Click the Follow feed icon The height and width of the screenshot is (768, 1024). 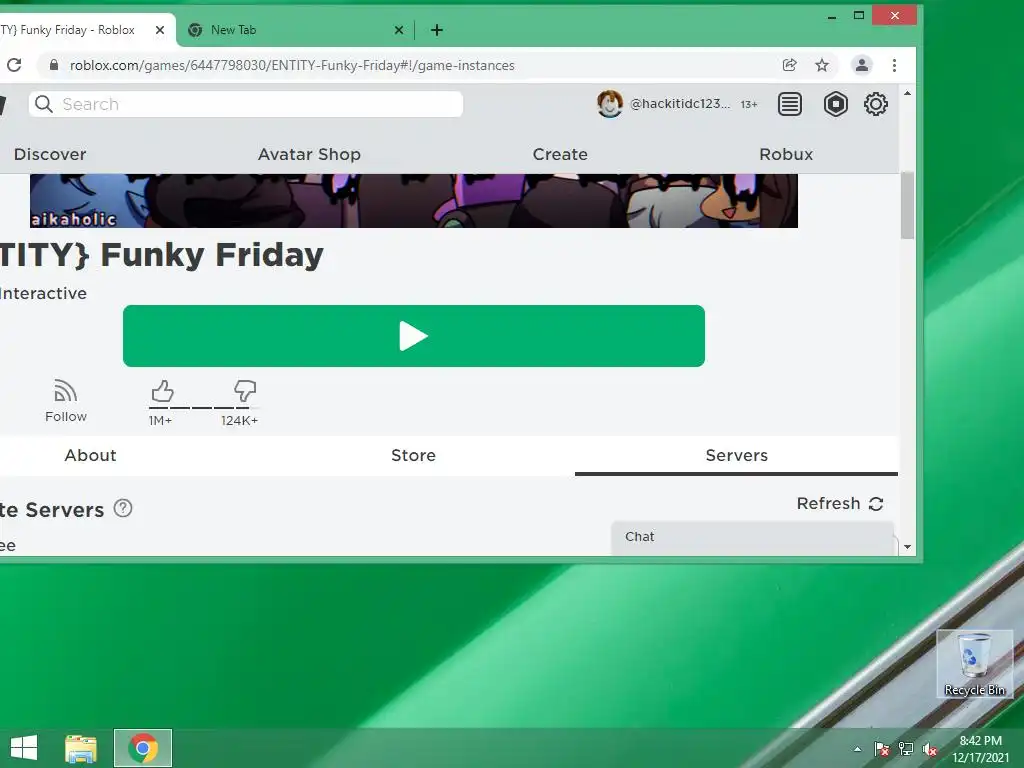[65, 391]
